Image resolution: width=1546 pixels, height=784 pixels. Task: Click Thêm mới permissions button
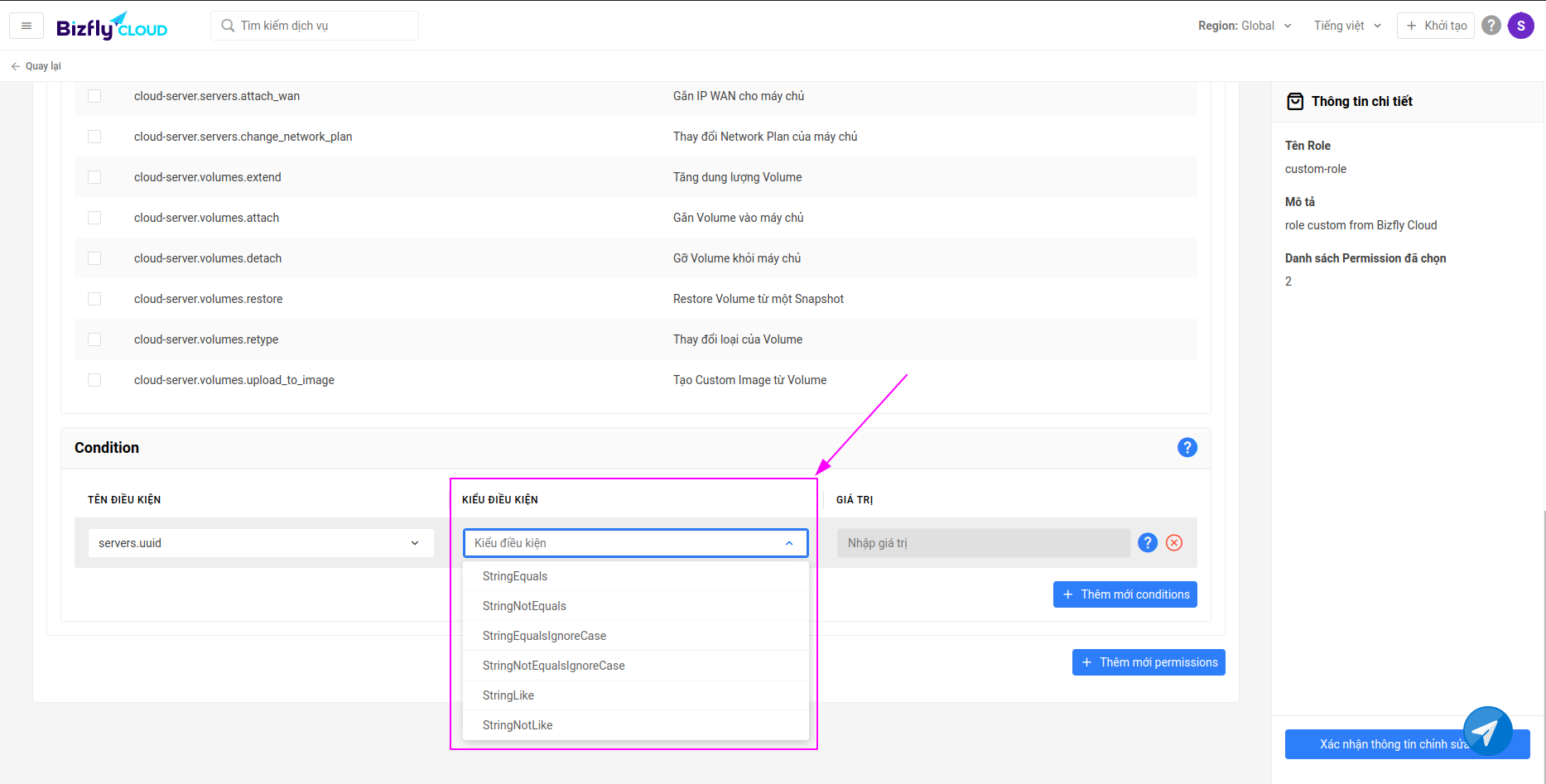click(1148, 662)
